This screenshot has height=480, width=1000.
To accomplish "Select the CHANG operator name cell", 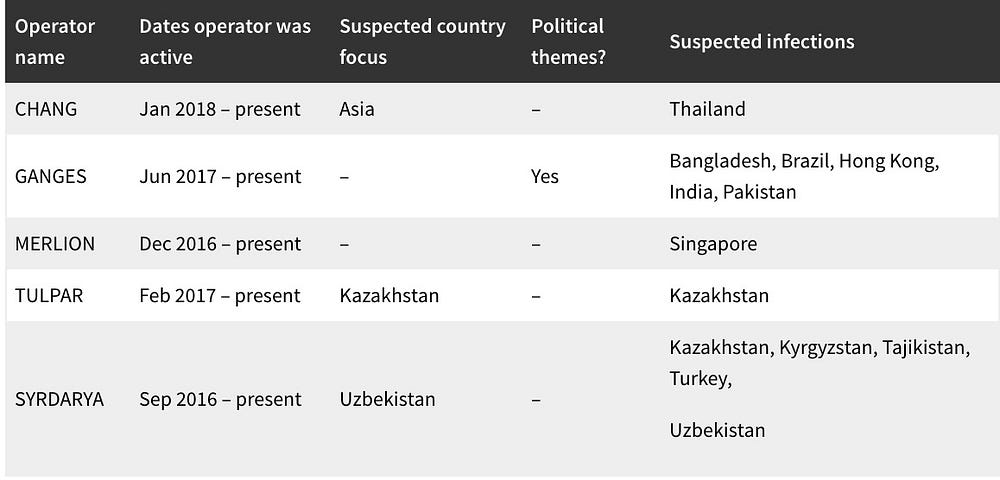I will (46, 109).
